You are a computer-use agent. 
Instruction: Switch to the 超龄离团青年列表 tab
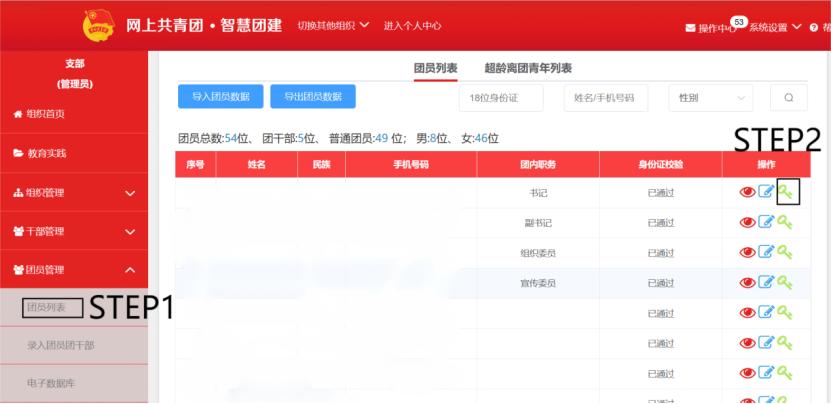tap(528, 68)
